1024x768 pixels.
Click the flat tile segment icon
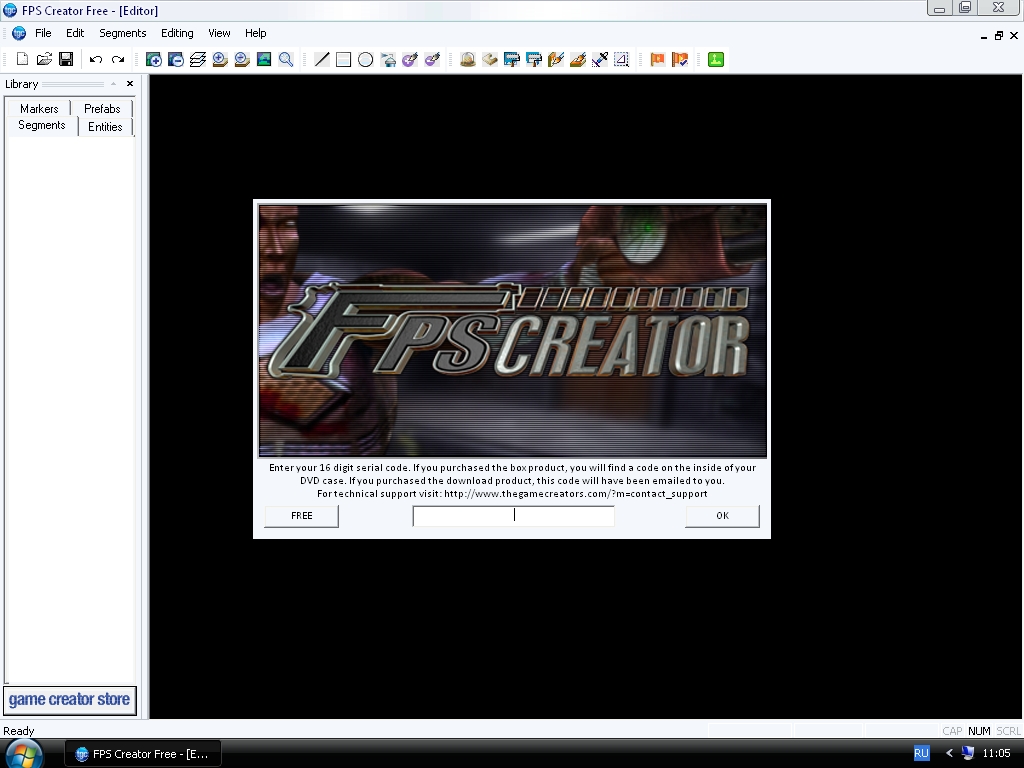coord(490,59)
